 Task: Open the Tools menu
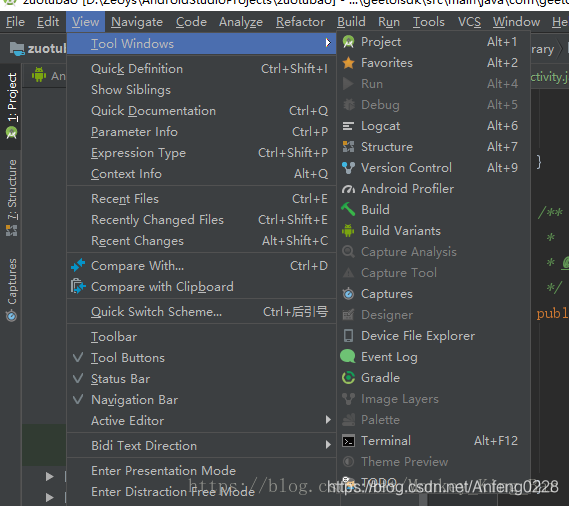[x=429, y=22]
